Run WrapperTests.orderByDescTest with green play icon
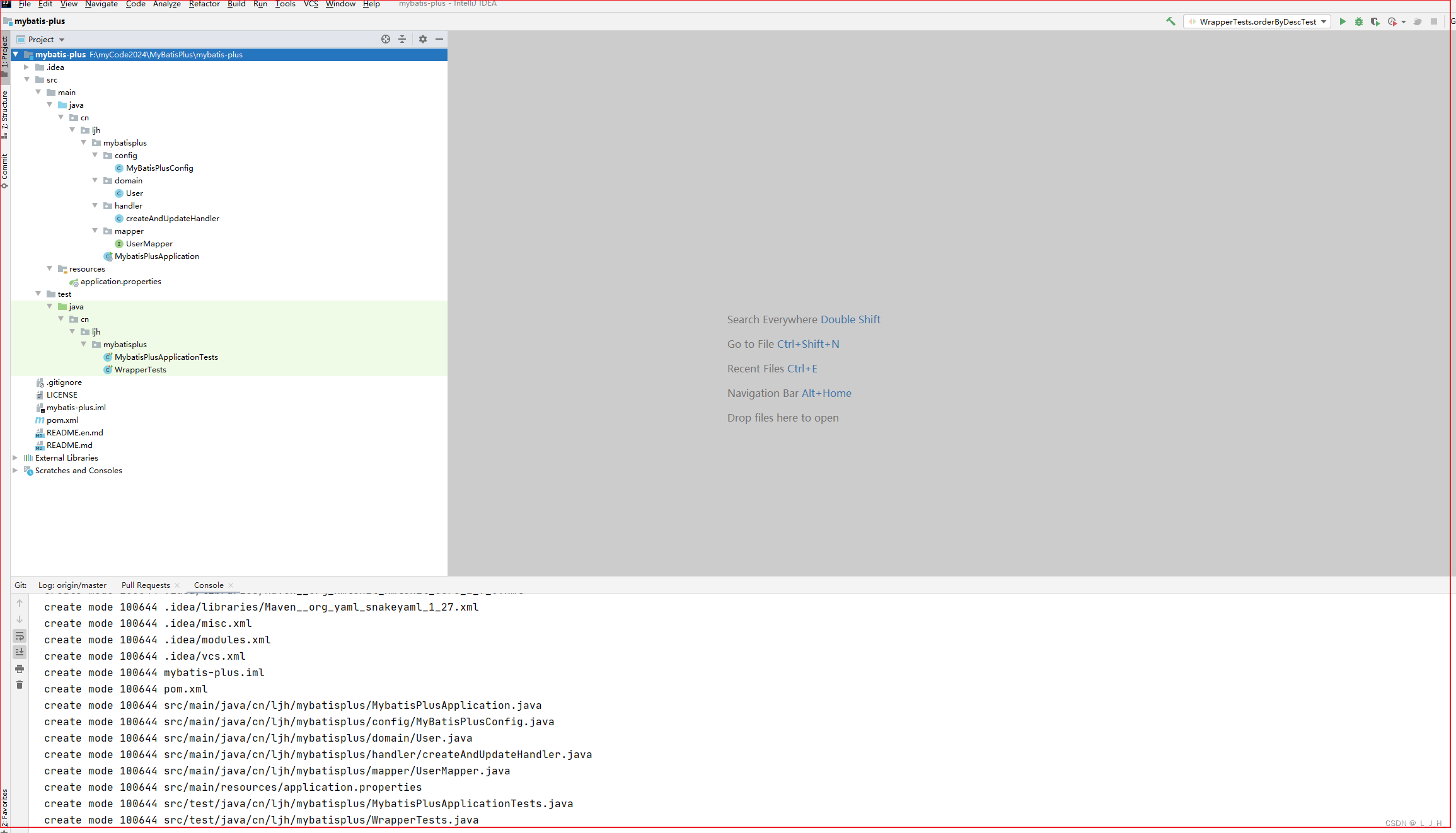This screenshot has width=1456, height=833. point(1343,21)
